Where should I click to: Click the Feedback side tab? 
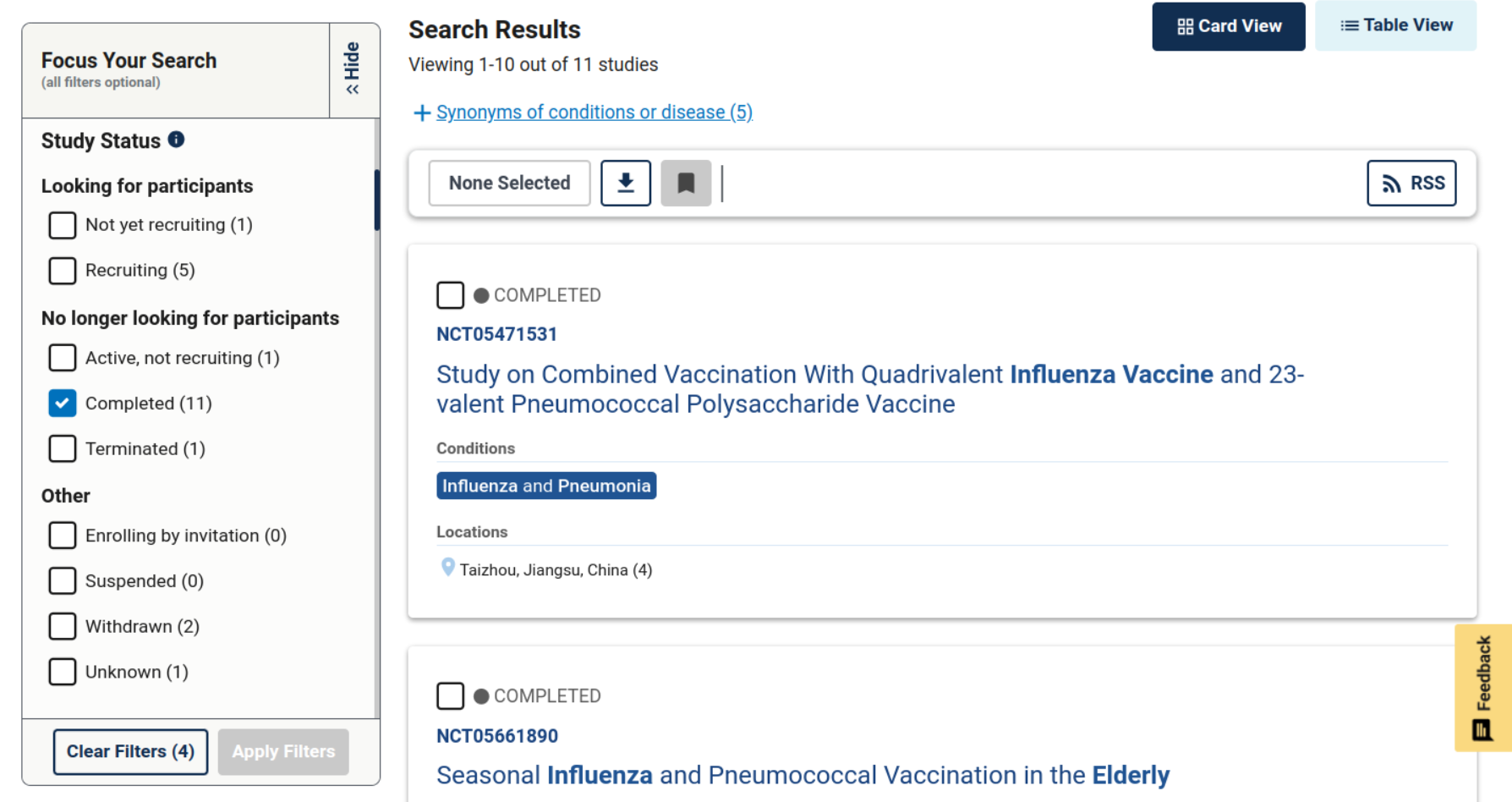1482,687
